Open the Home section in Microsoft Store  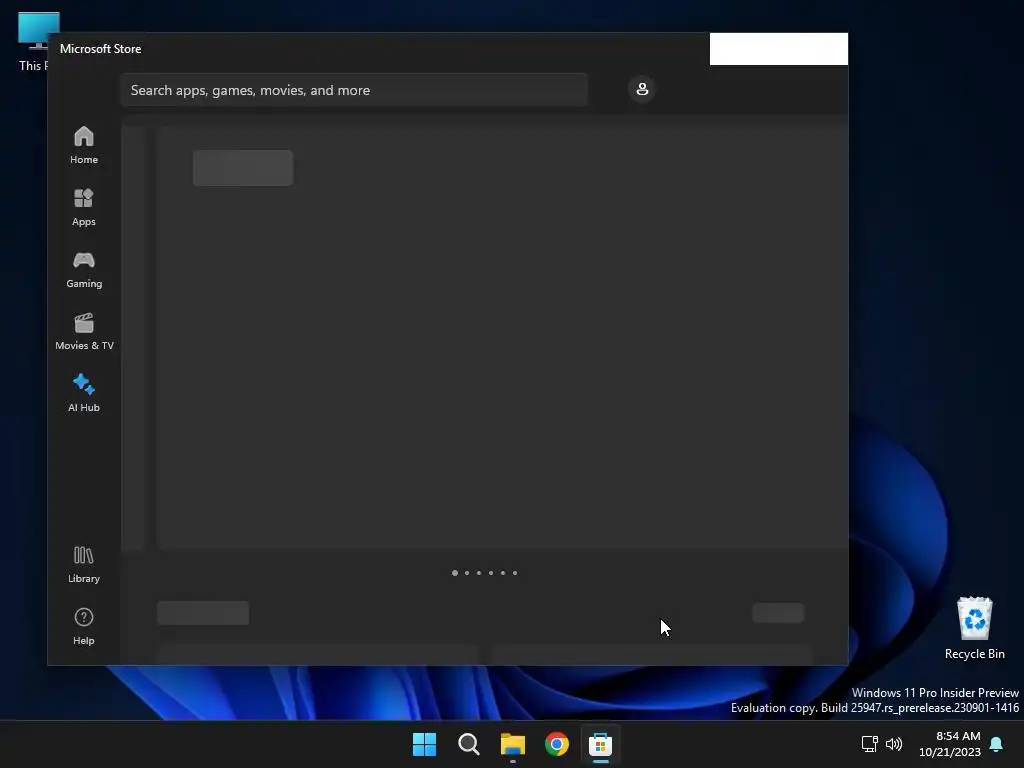tap(84, 145)
